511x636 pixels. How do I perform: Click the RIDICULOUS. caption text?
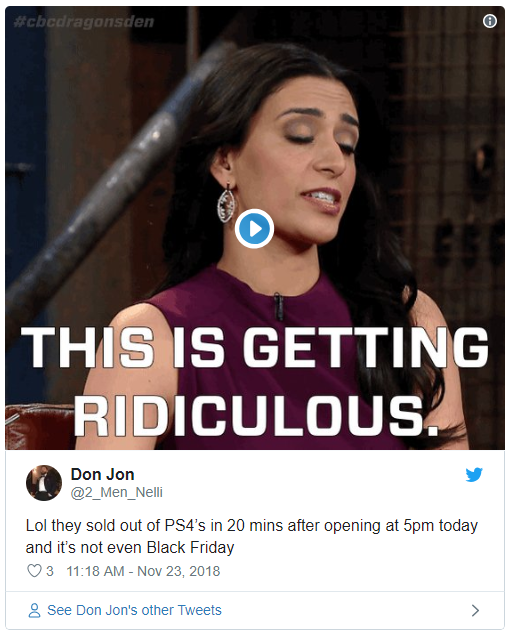pyautogui.click(x=256, y=416)
